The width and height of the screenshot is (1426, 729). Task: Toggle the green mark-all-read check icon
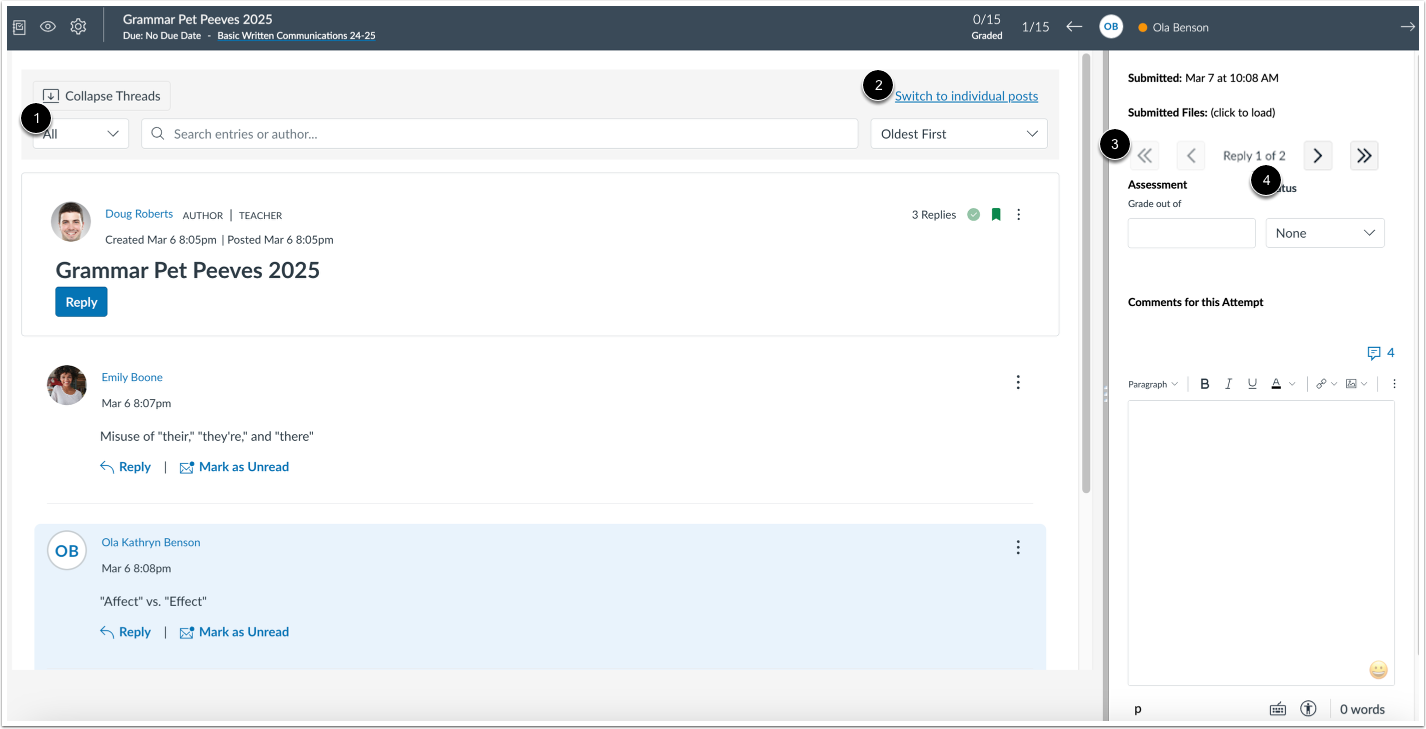[x=974, y=214]
